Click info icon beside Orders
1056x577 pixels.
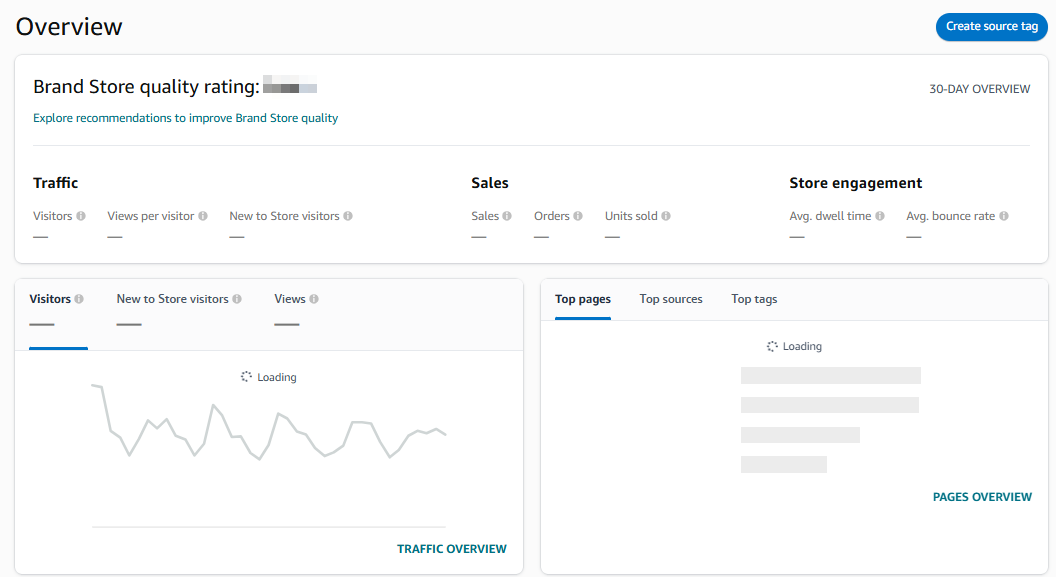click(578, 216)
